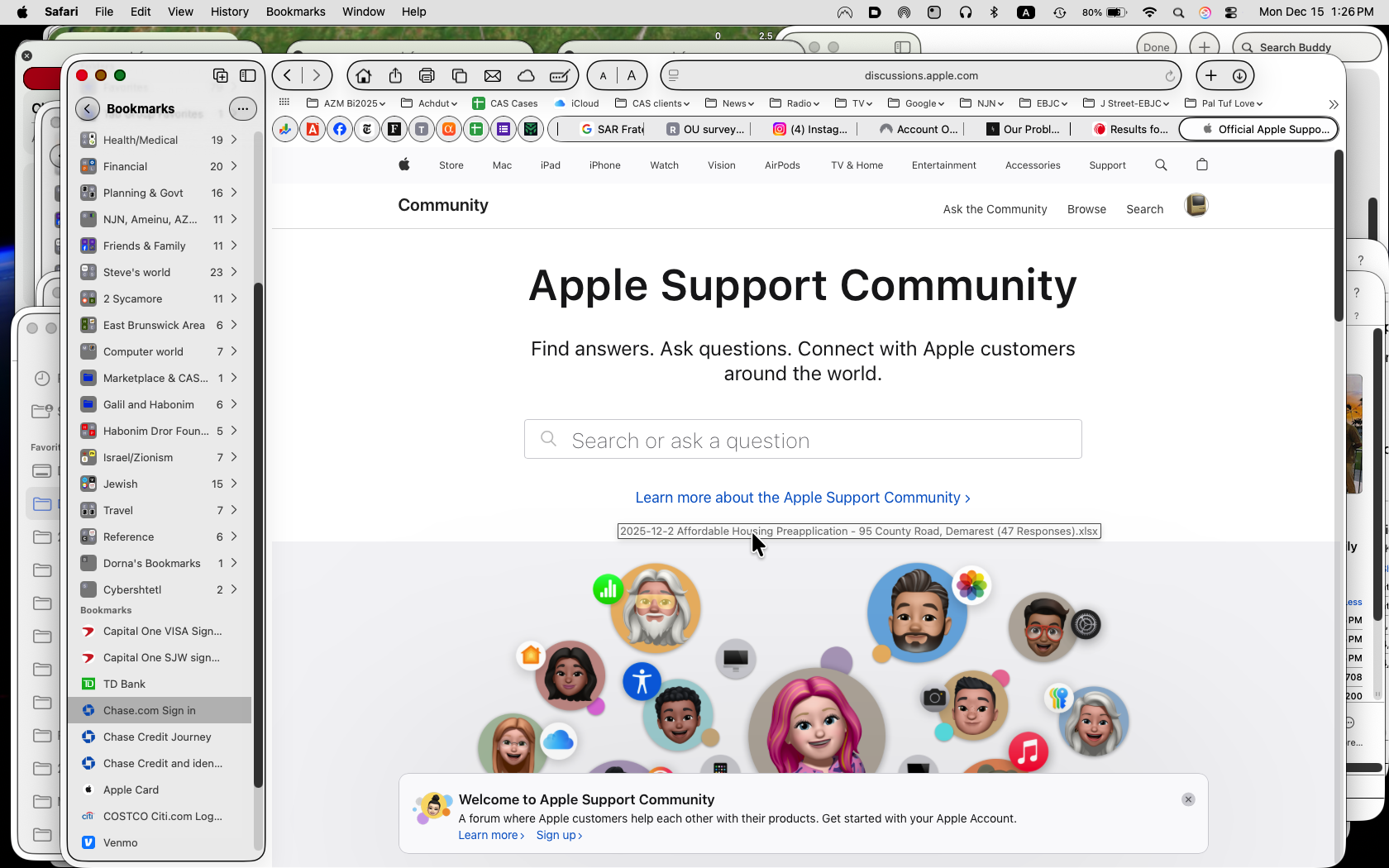
Task: Click the Apple logo on the website navigation
Action: 404,165
